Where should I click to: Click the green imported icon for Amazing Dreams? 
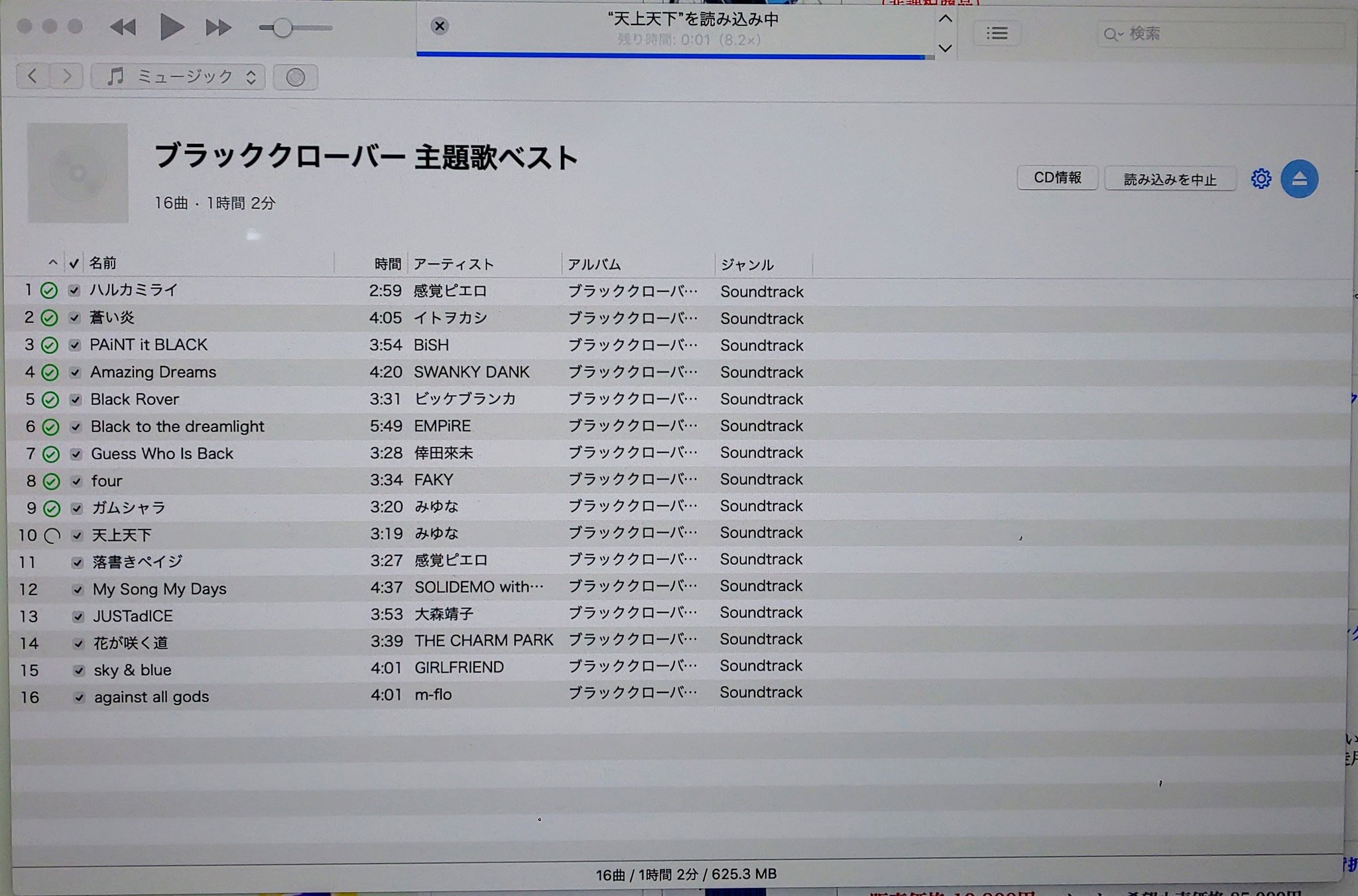click(x=50, y=372)
